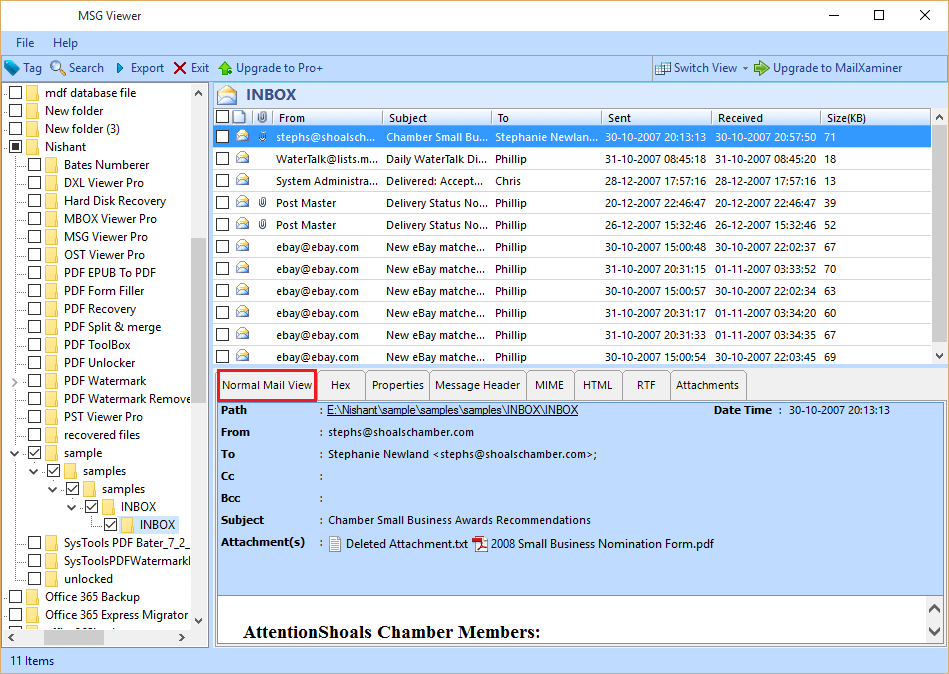Click folder icon of PST Viewer Pro
Image resolution: width=949 pixels, height=674 pixels.
click(x=52, y=417)
